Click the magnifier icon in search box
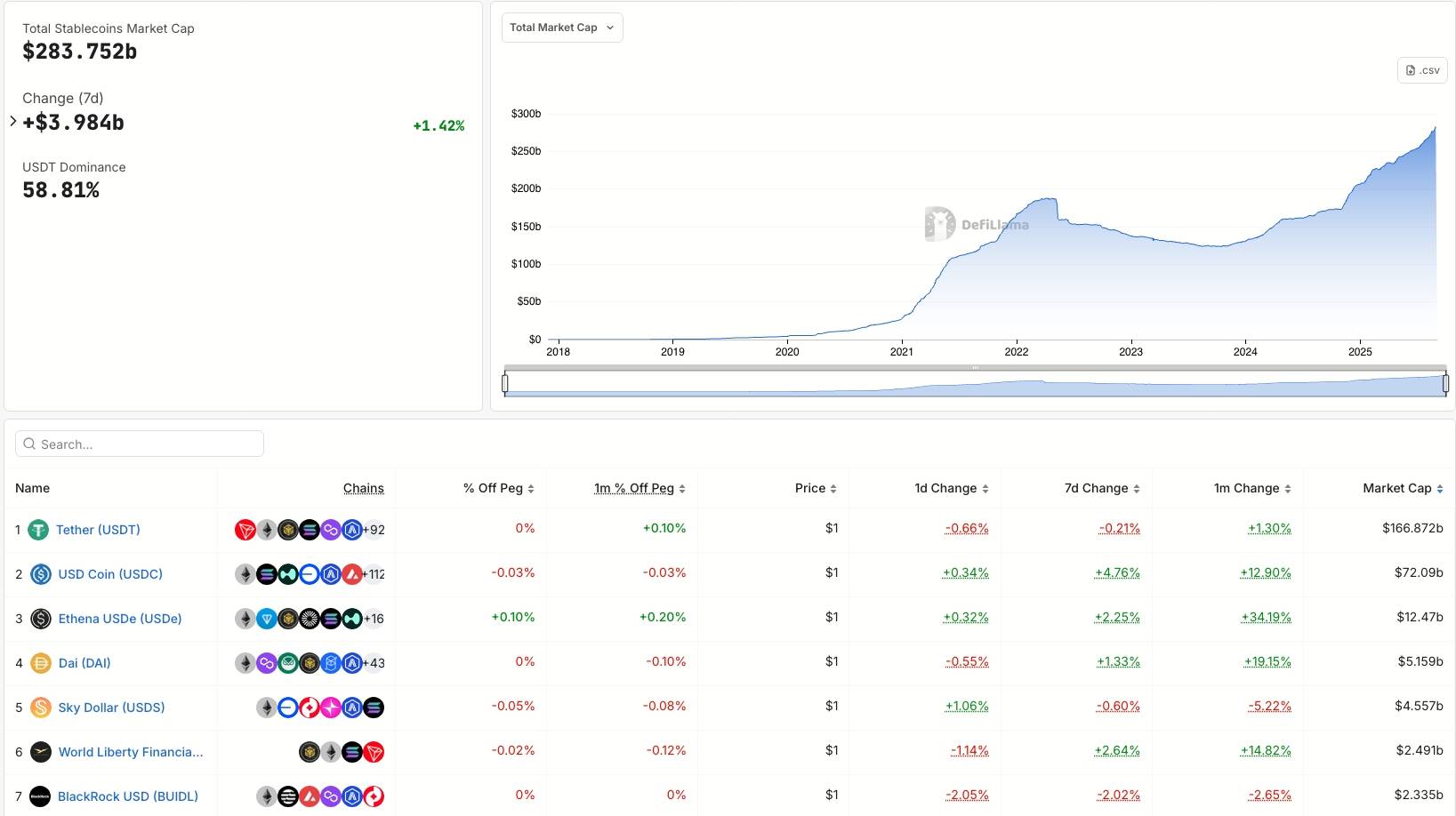Viewport: 1456px width, 816px height. coord(30,444)
